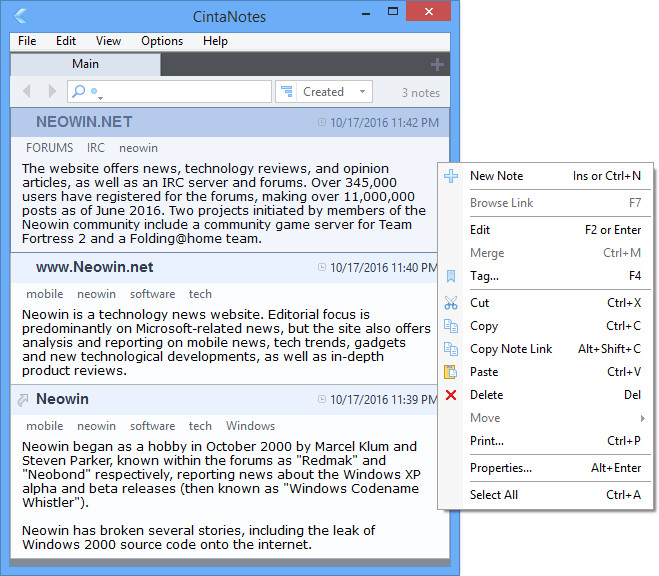Choose Edit in the context menu
659x576 pixels.
point(546,230)
